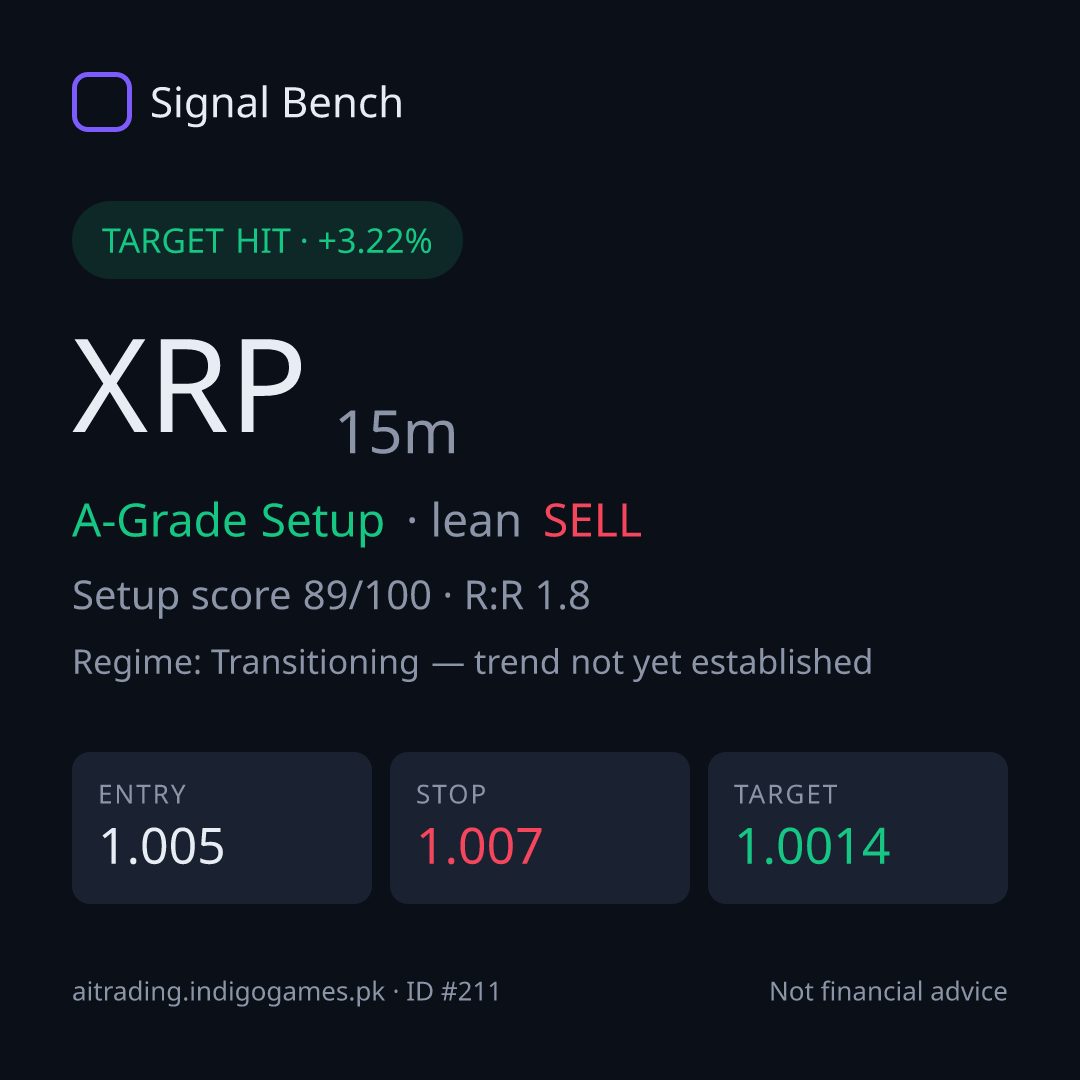Click the Not financial advice disclaimer

889,991
